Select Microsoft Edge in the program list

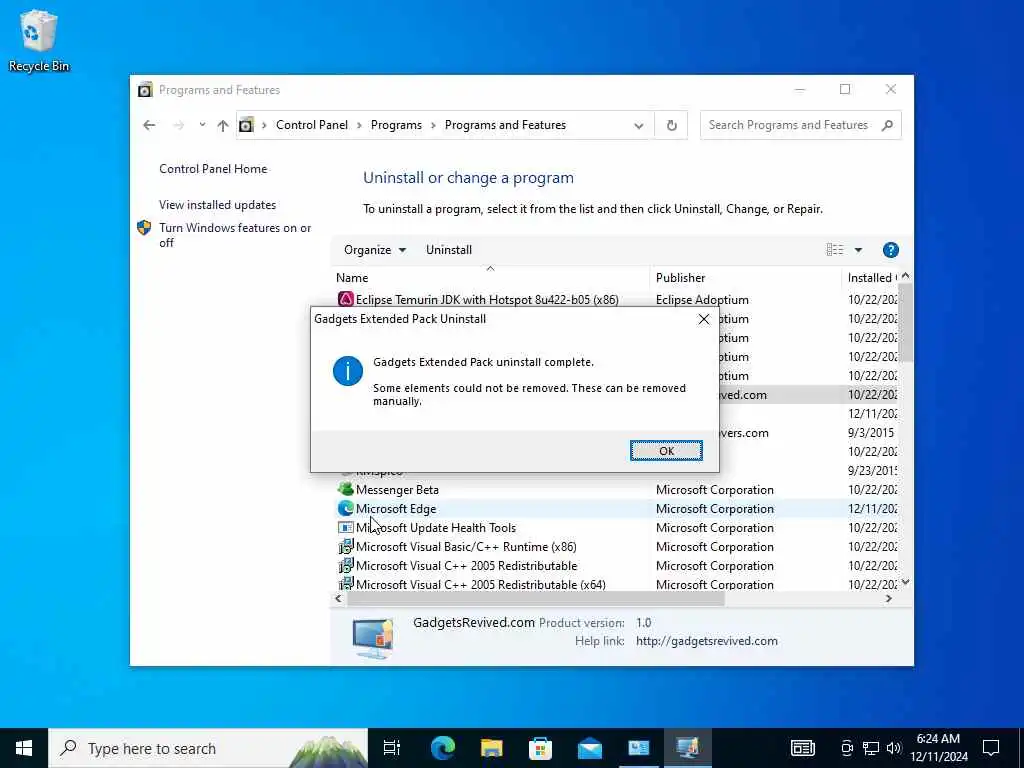tap(616, 509)
